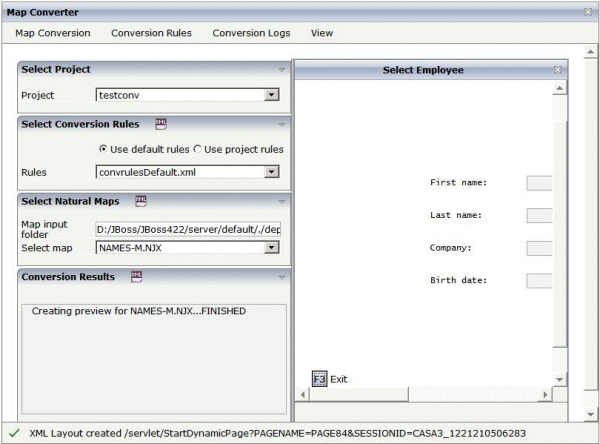
Task: Click the green checkmark status icon
Action: point(14,433)
